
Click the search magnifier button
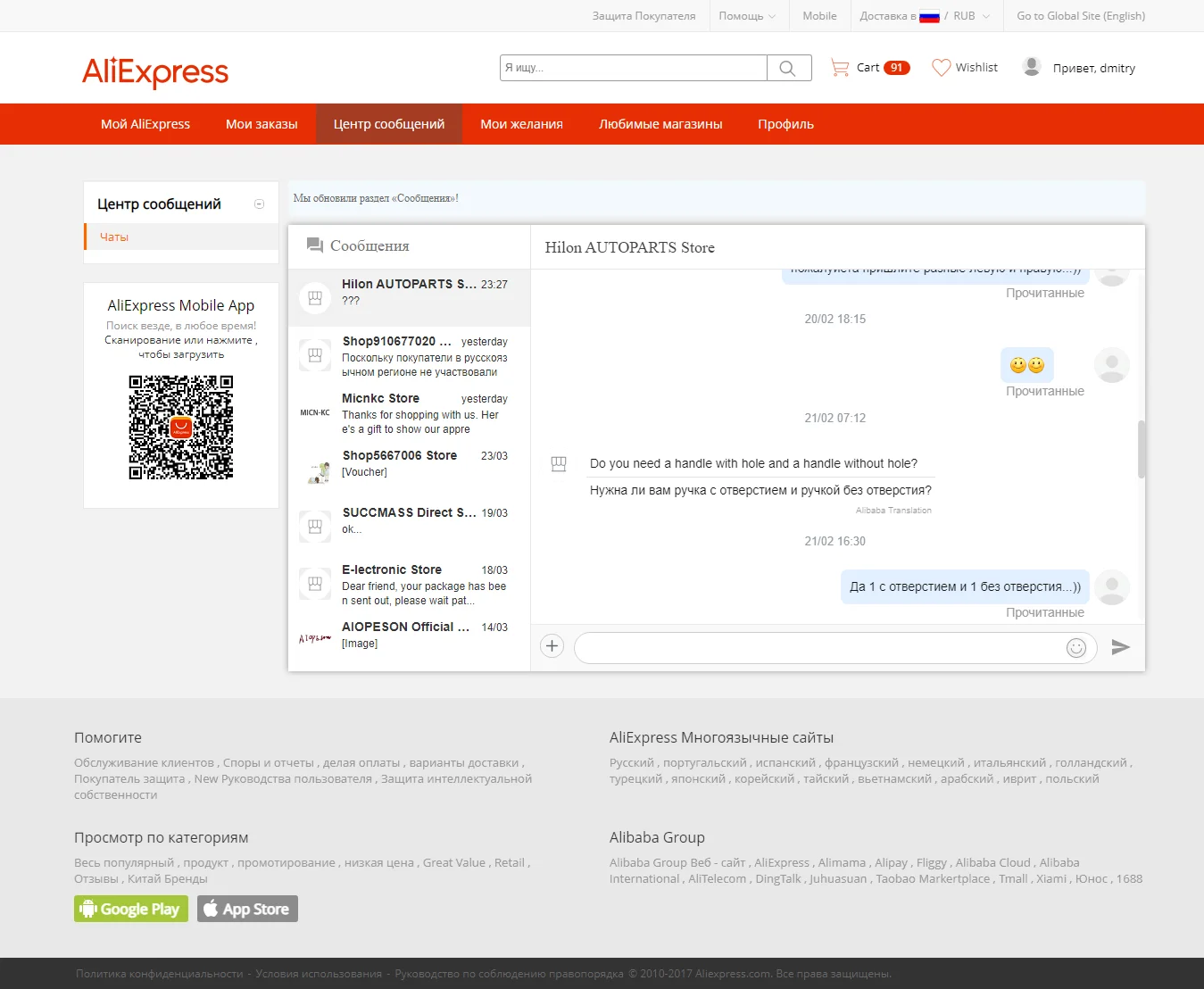(x=788, y=68)
